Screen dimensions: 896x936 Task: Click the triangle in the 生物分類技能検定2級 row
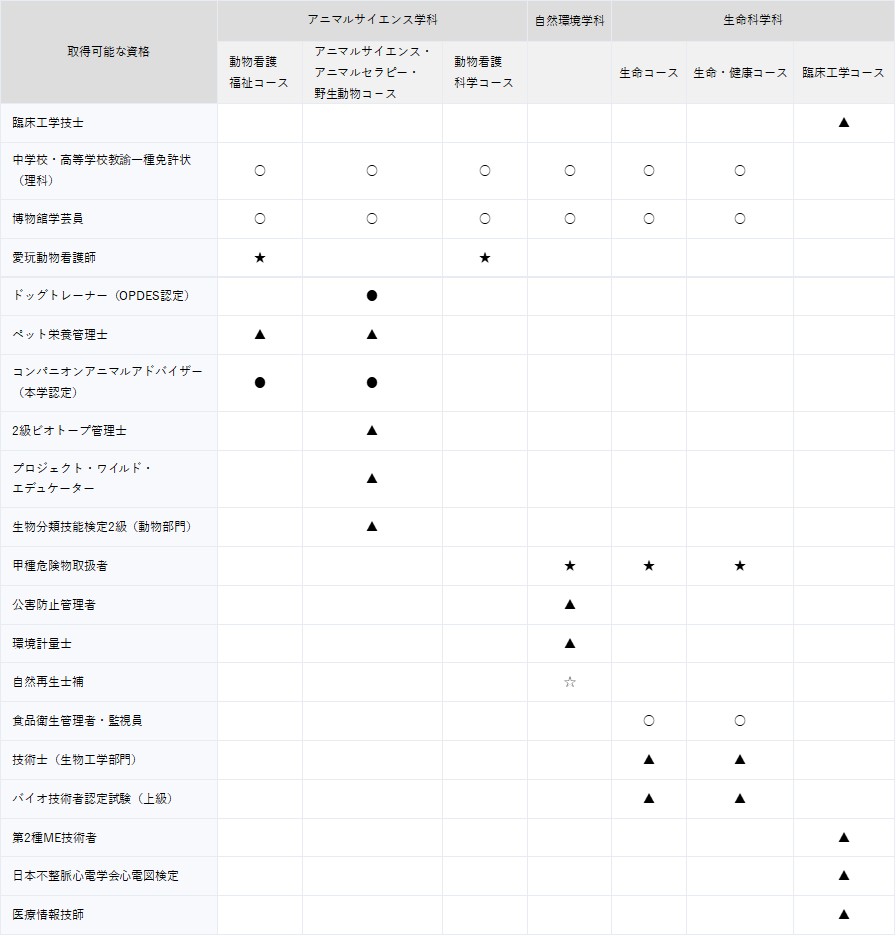pyautogui.click(x=372, y=527)
